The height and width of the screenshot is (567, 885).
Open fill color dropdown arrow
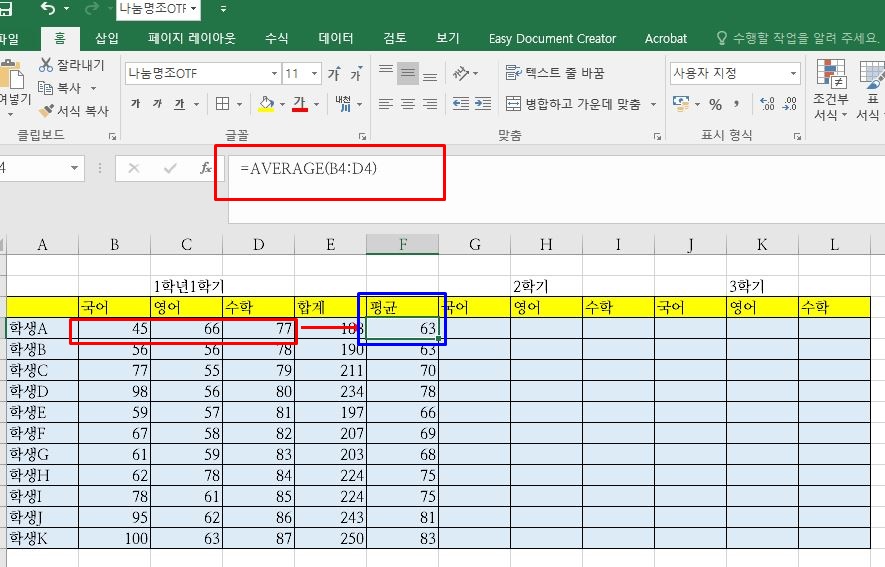[282, 104]
